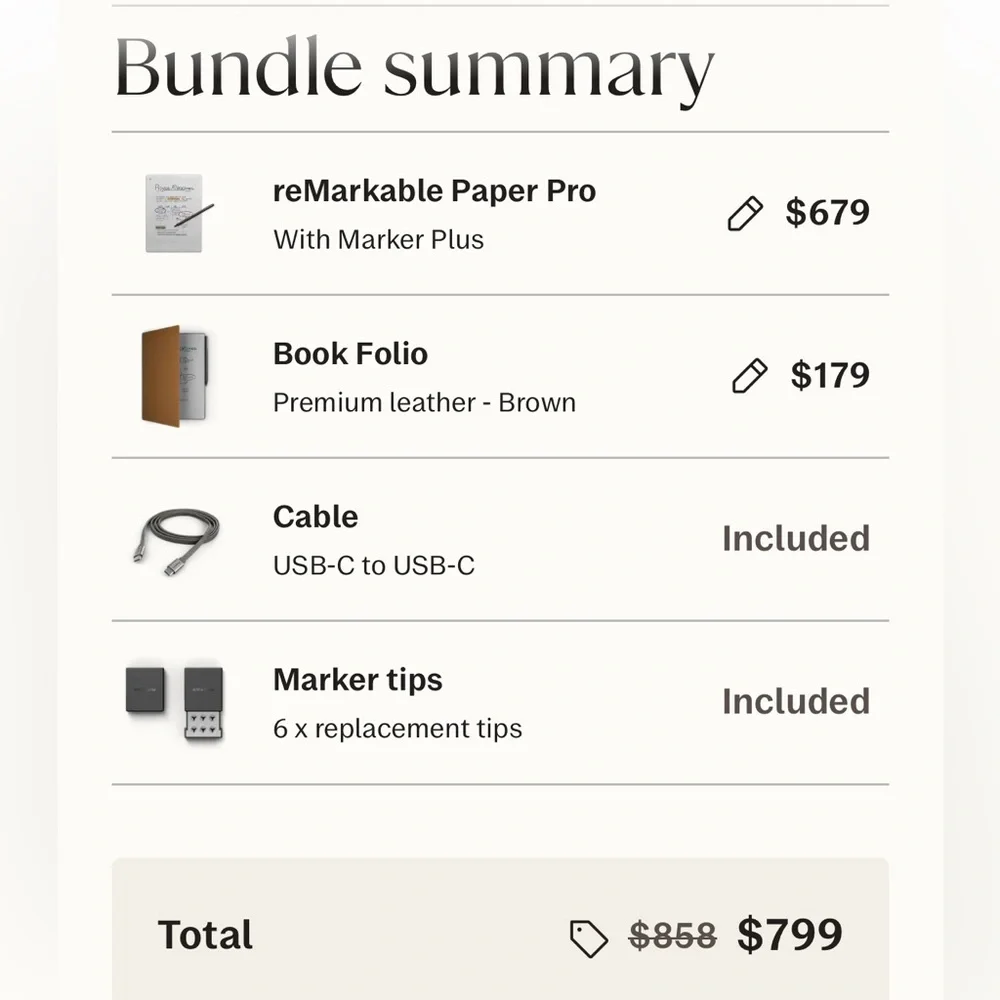The height and width of the screenshot is (1000, 1000).
Task: Select the reMarkable Paper Pro item name
Action: (434, 191)
